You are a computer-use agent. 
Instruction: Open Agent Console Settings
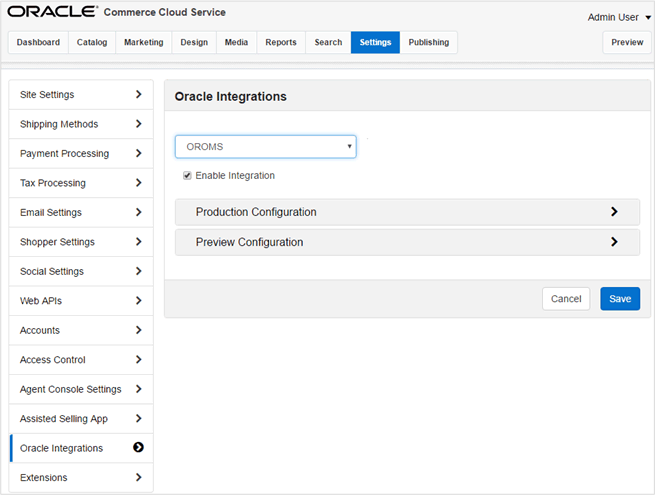pos(81,389)
